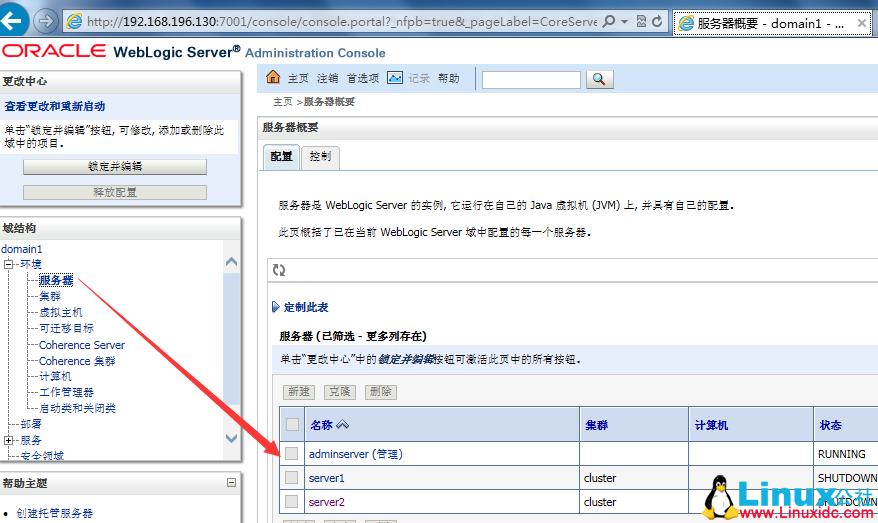Screen dimensions: 878x523
Task: Select the 服务器概要 - domain1 browser tab
Action: (772, 23)
